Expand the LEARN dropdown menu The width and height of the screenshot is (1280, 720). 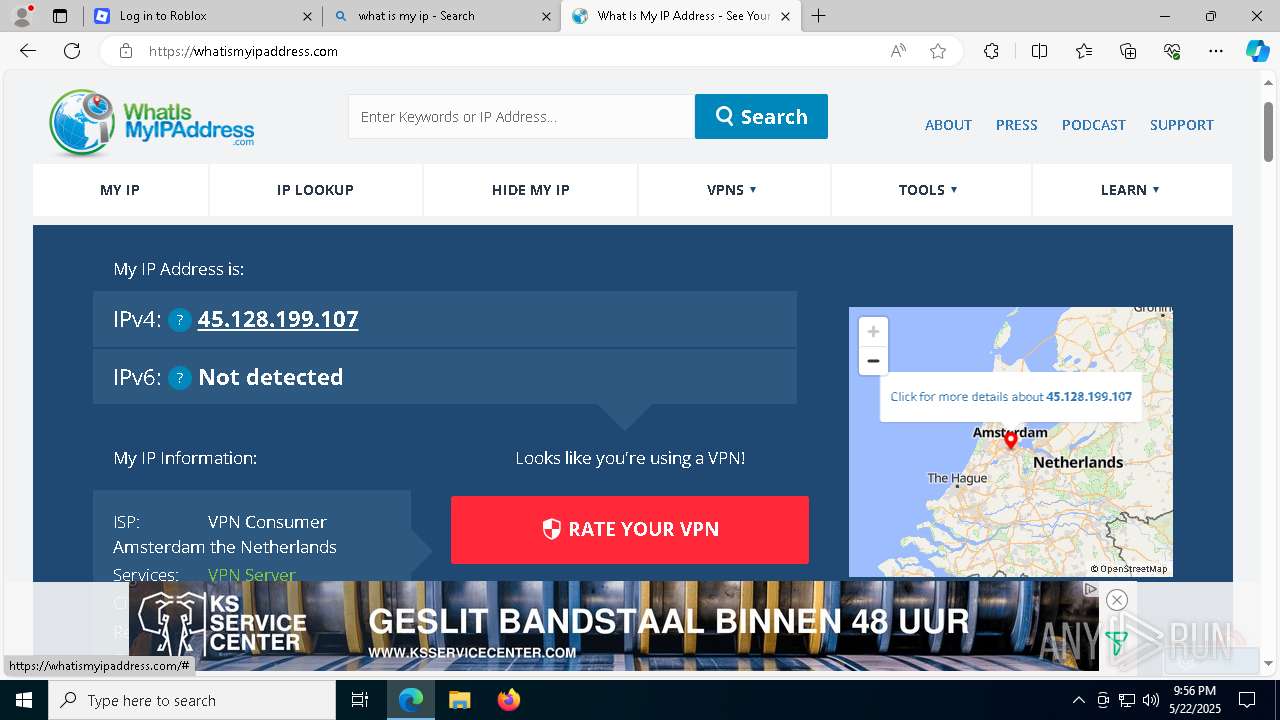tap(1130, 190)
